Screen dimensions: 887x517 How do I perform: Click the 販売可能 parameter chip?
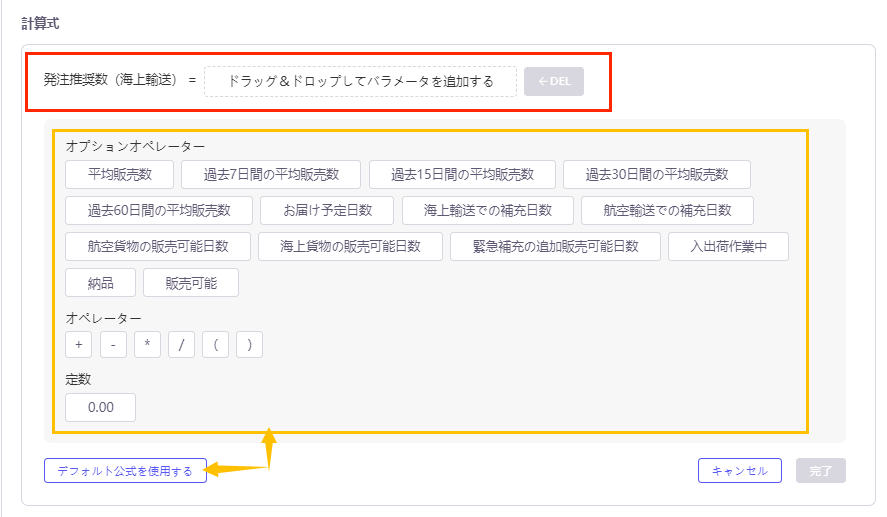pyautogui.click(x=191, y=283)
